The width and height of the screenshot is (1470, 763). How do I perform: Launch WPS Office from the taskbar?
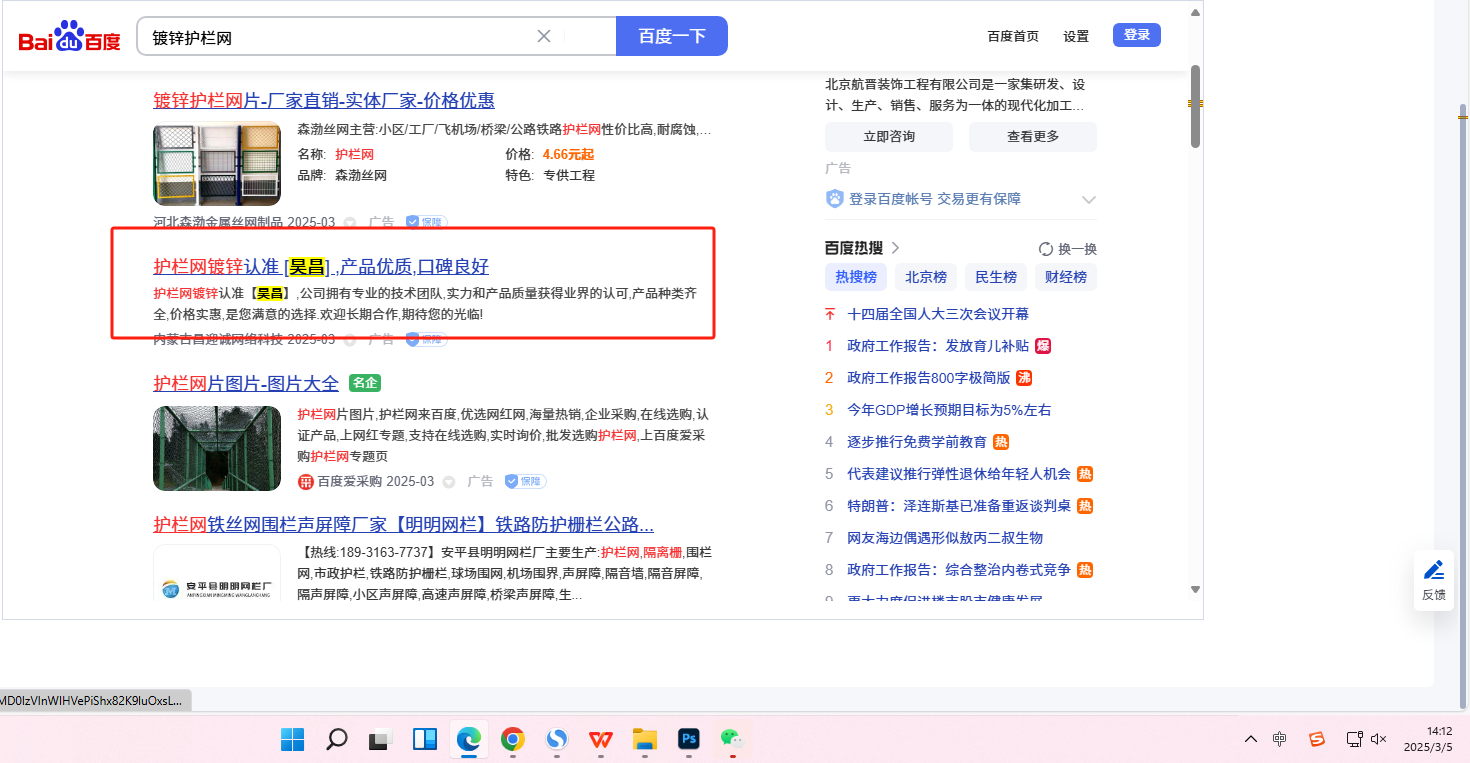(x=601, y=739)
